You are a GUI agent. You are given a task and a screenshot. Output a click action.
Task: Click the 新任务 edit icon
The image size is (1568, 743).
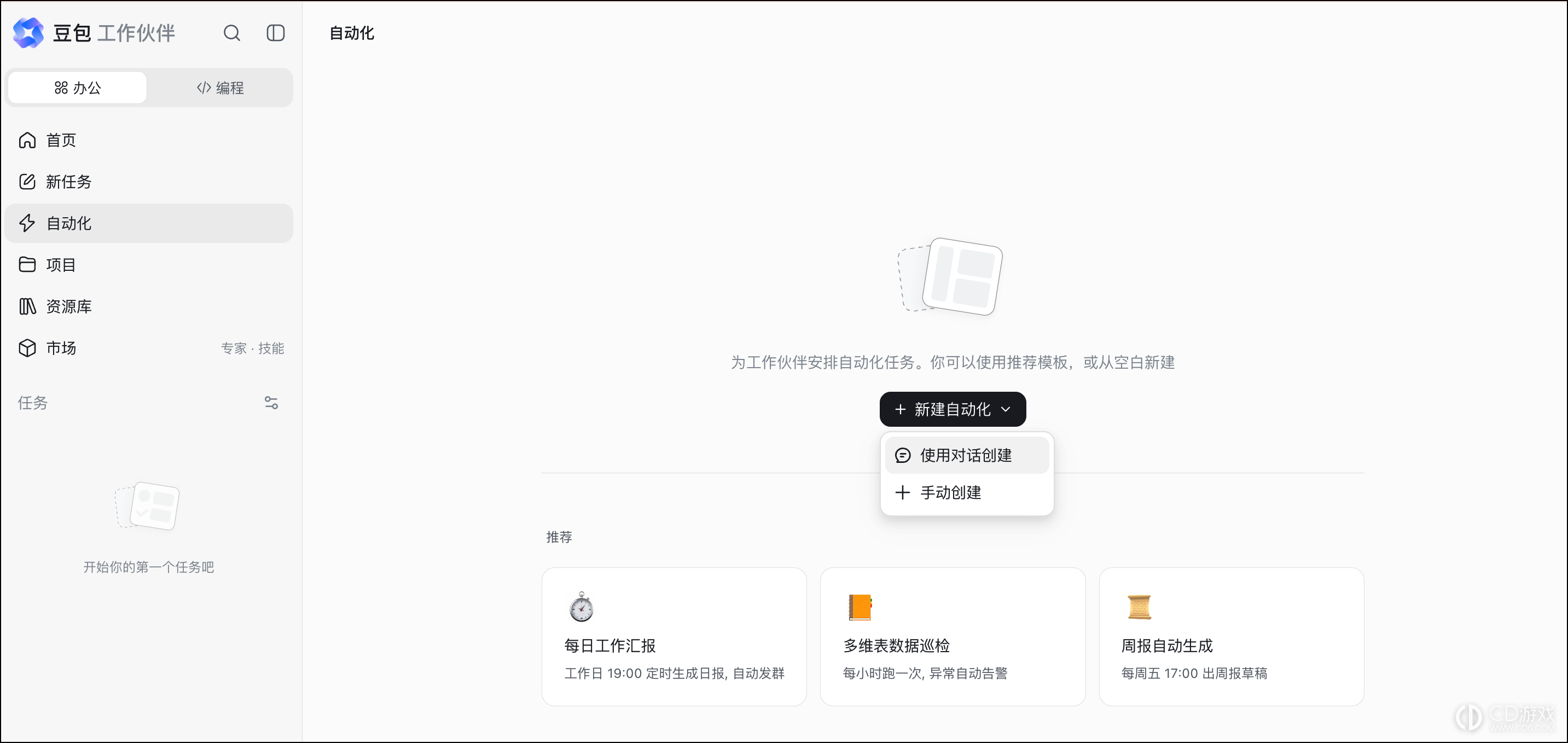pos(27,181)
